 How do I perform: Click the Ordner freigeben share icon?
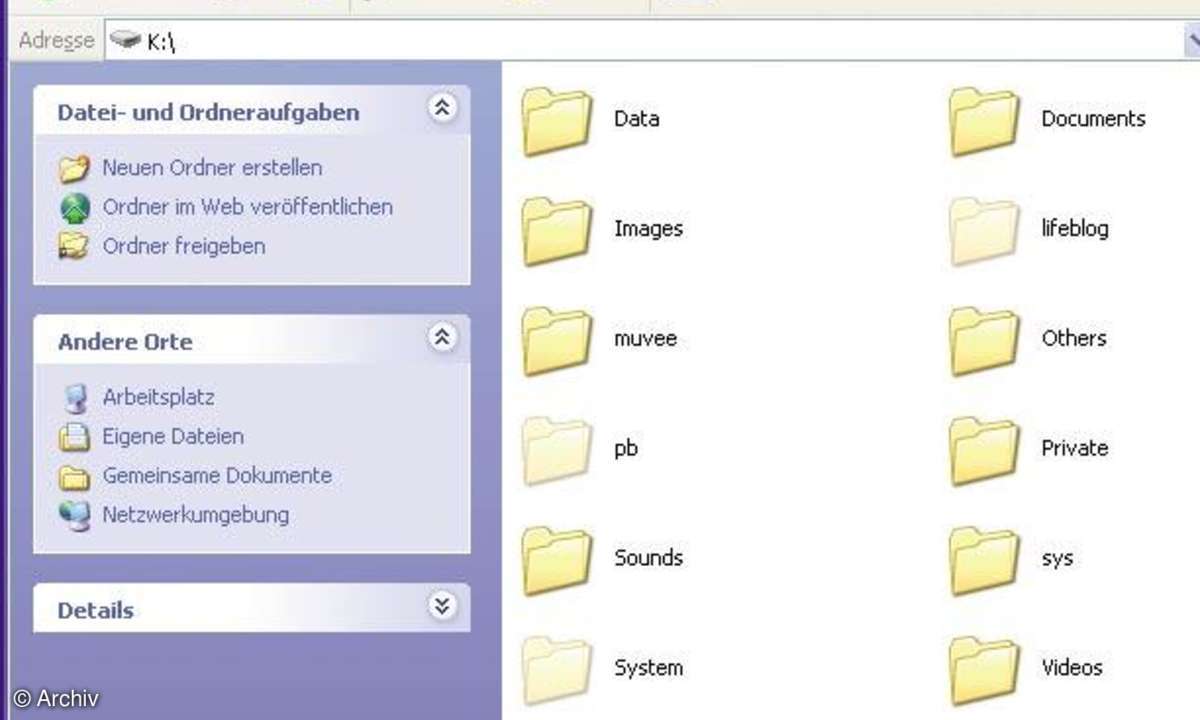74,246
